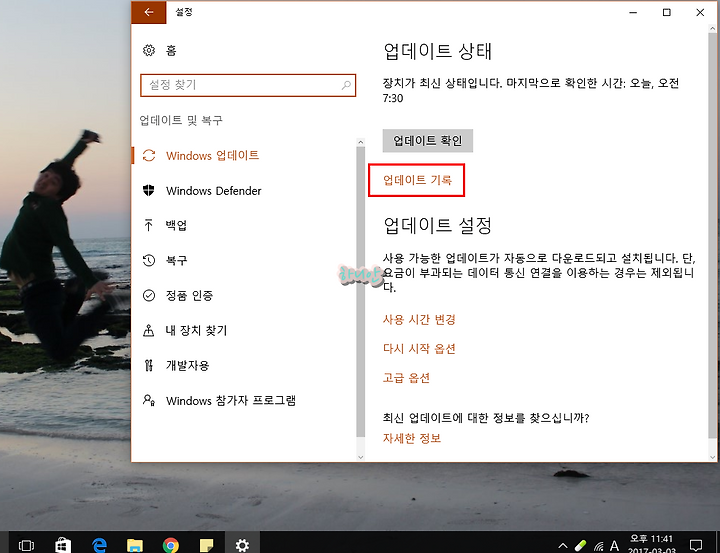Show hidden system tray icons
Viewport: 720px width, 553px height.
(x=562, y=546)
